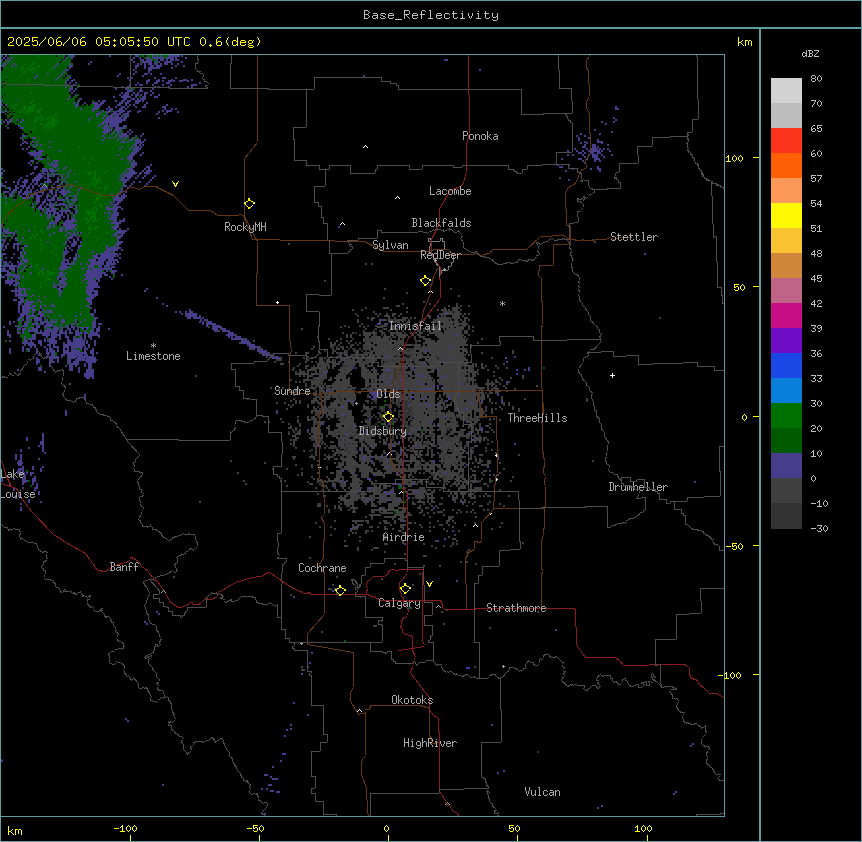
Task: Select the Blackfalds label
Action: coord(441,223)
